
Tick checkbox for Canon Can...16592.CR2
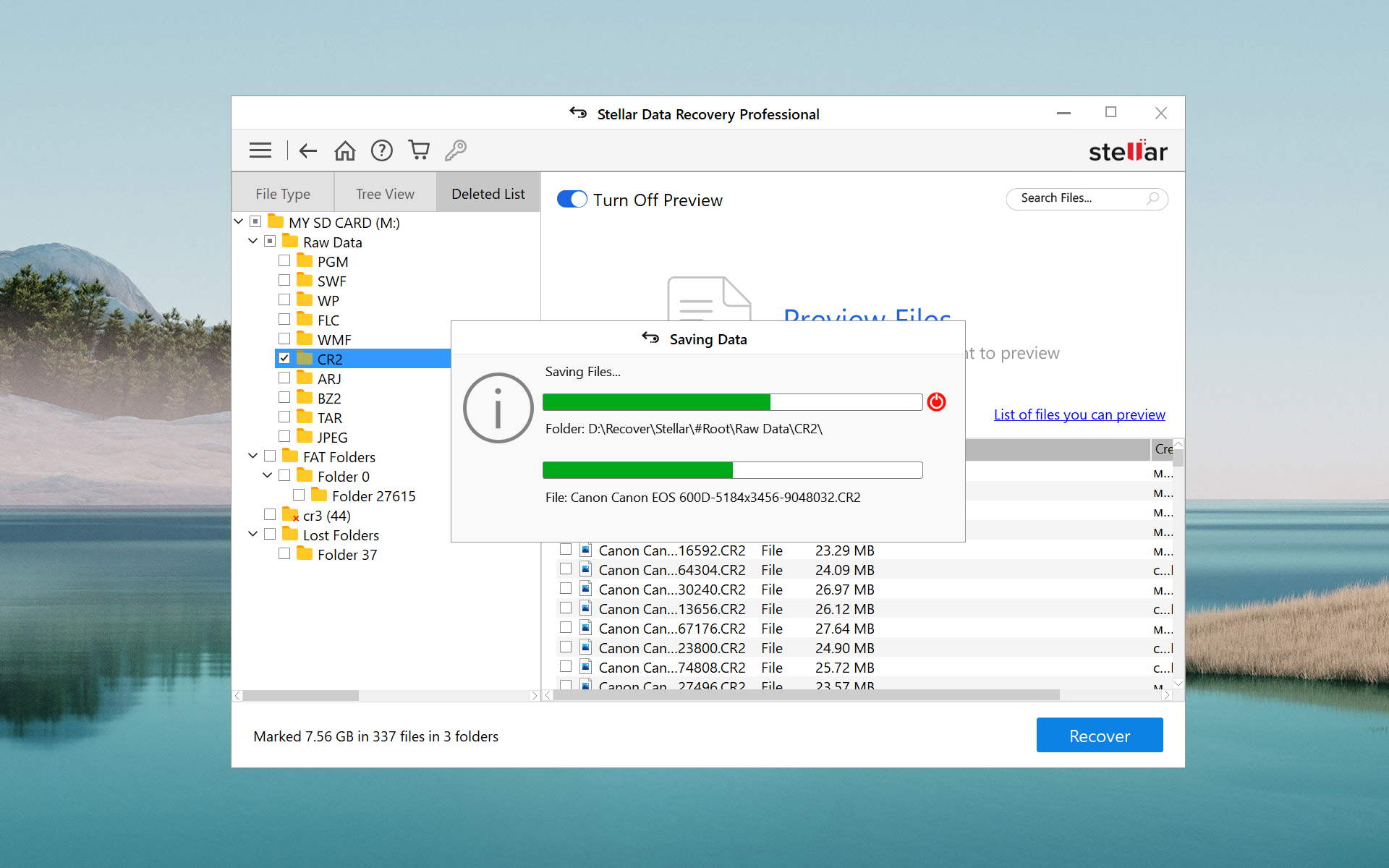(x=566, y=550)
